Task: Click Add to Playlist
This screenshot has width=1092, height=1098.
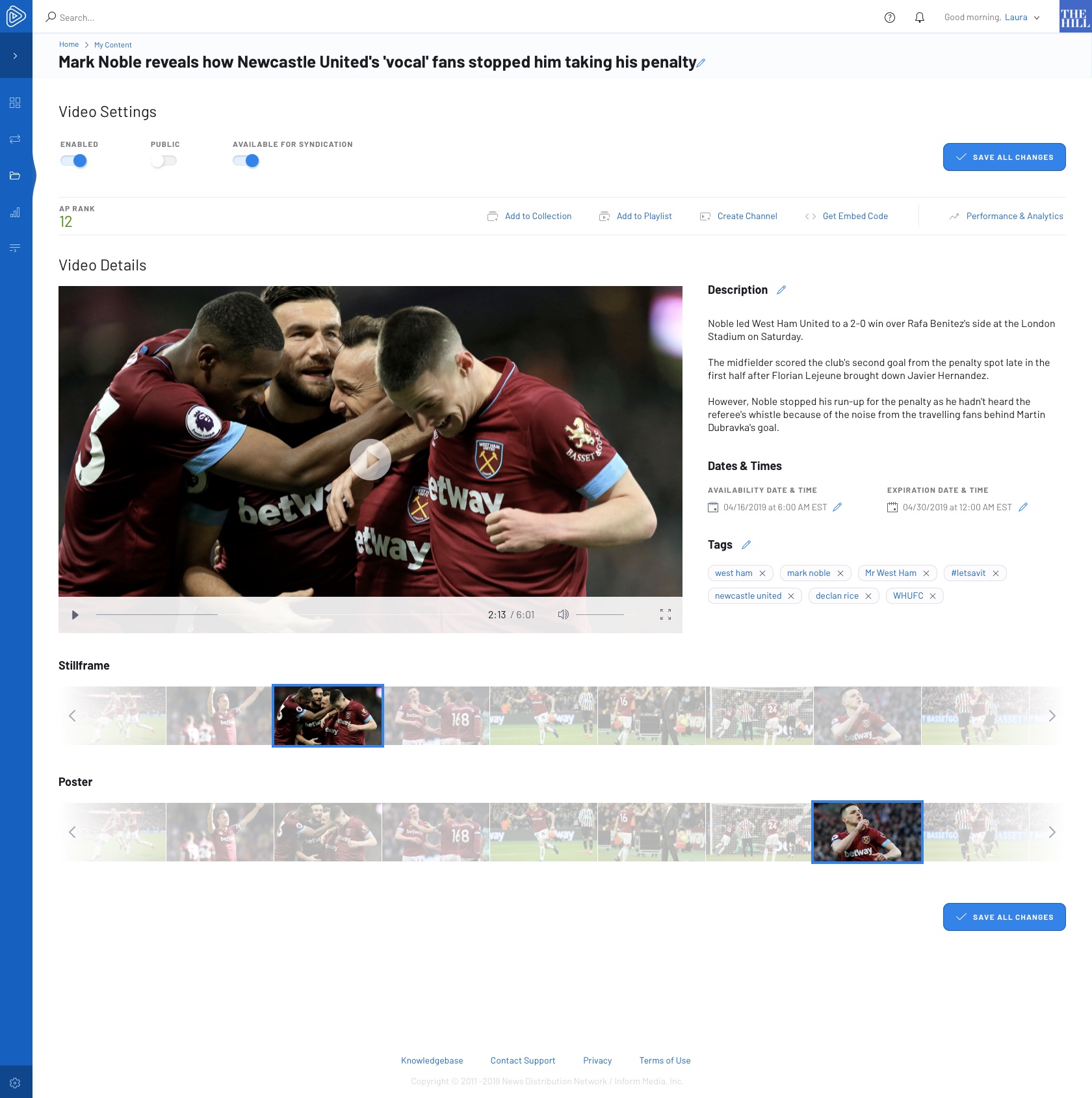Action: pyautogui.click(x=636, y=216)
